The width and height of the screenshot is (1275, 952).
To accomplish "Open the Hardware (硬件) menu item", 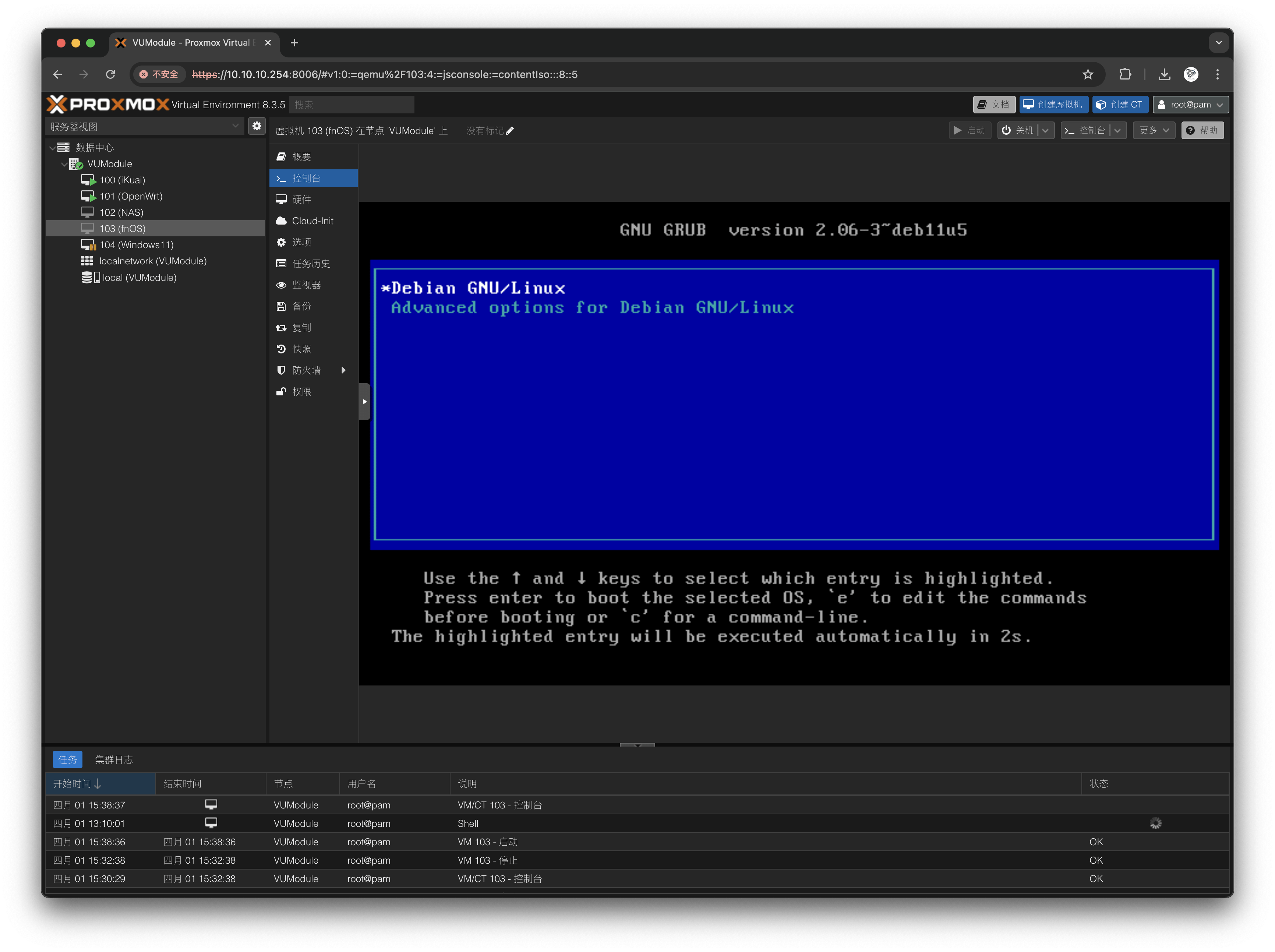I will coord(301,200).
